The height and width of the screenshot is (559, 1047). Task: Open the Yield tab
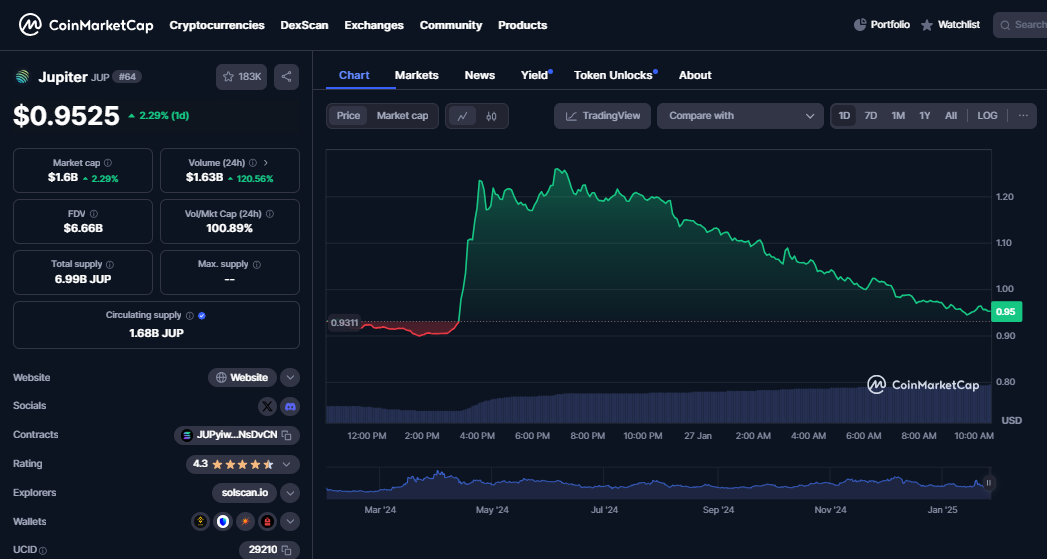534,75
